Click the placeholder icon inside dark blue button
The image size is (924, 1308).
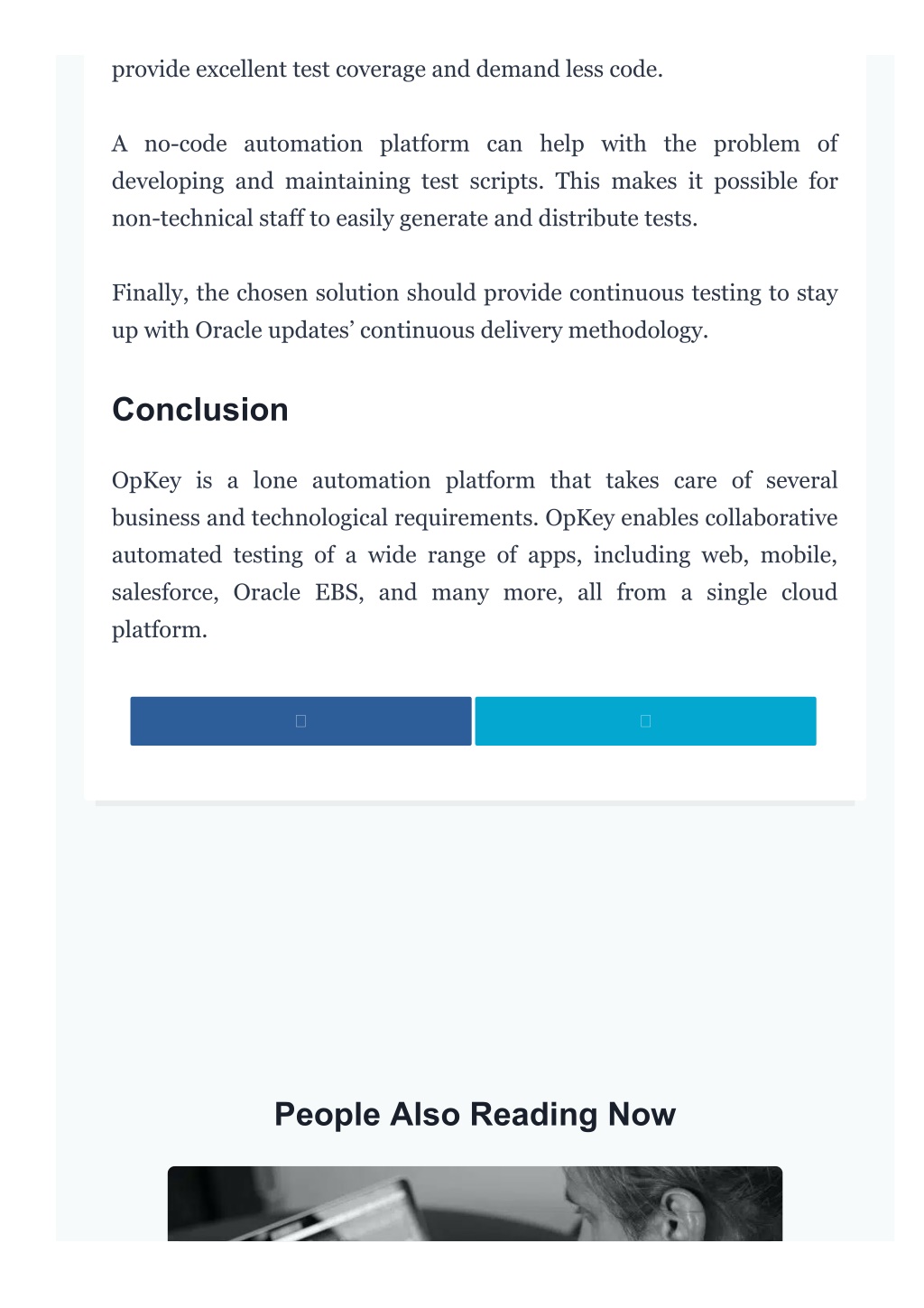point(300,720)
